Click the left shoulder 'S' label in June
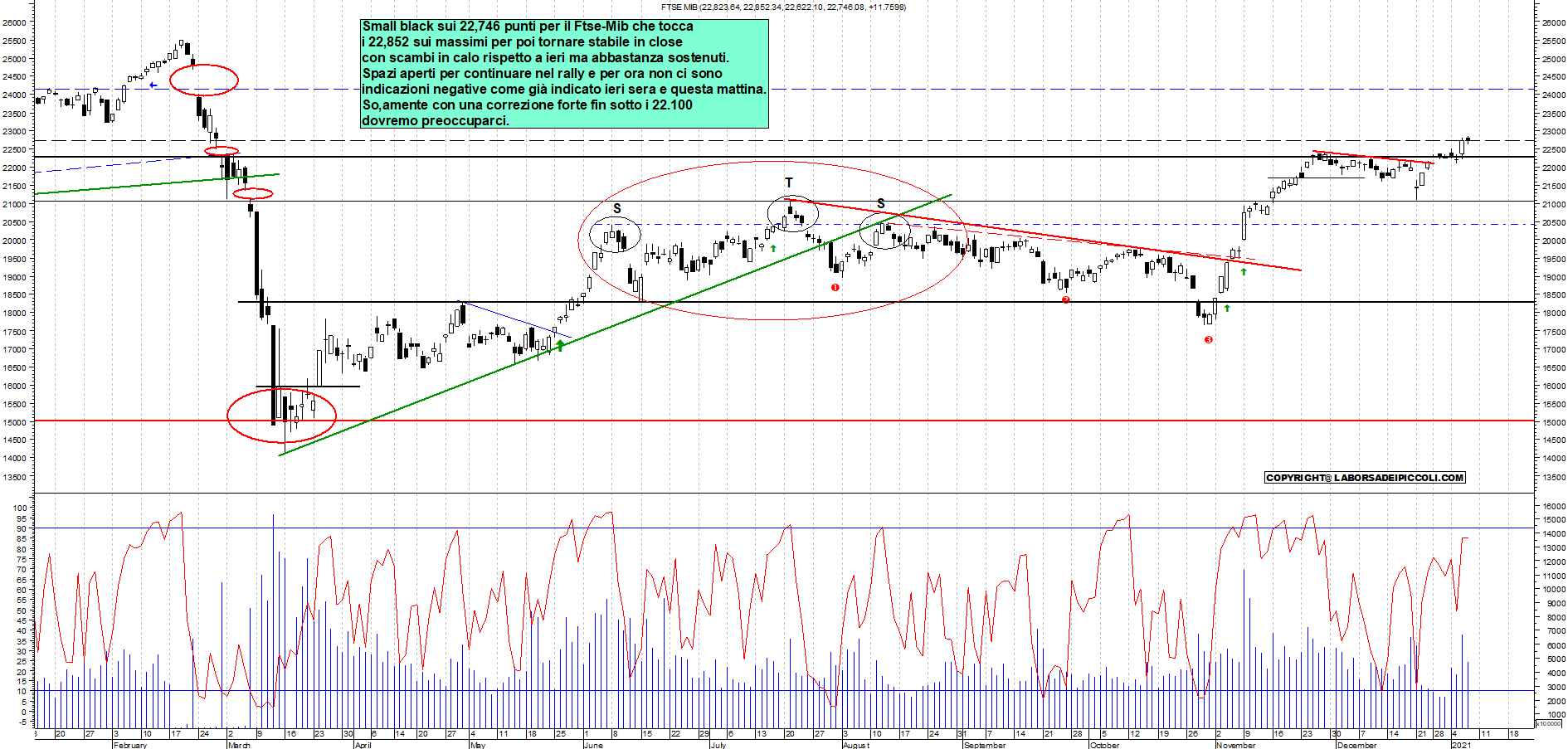The width and height of the screenshot is (1568, 749). tap(617, 209)
